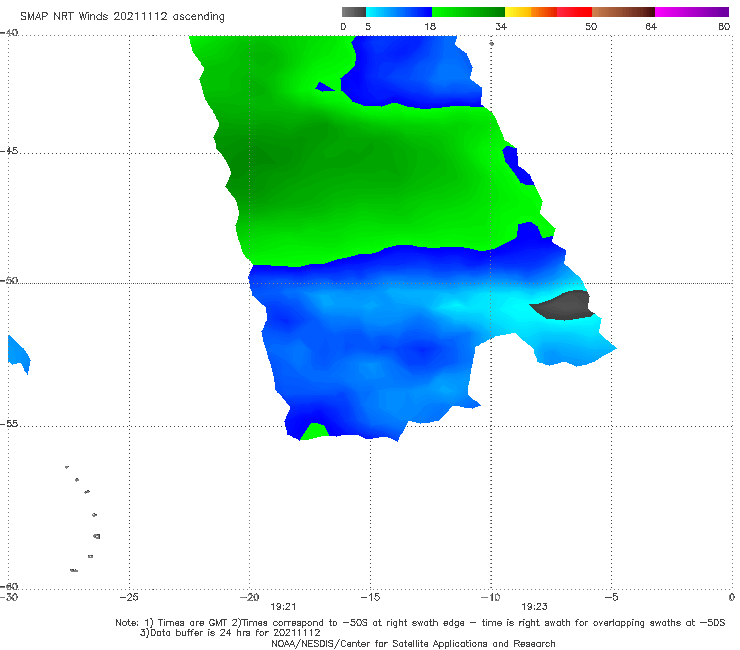Click the swath time label '19:23'

point(534,607)
